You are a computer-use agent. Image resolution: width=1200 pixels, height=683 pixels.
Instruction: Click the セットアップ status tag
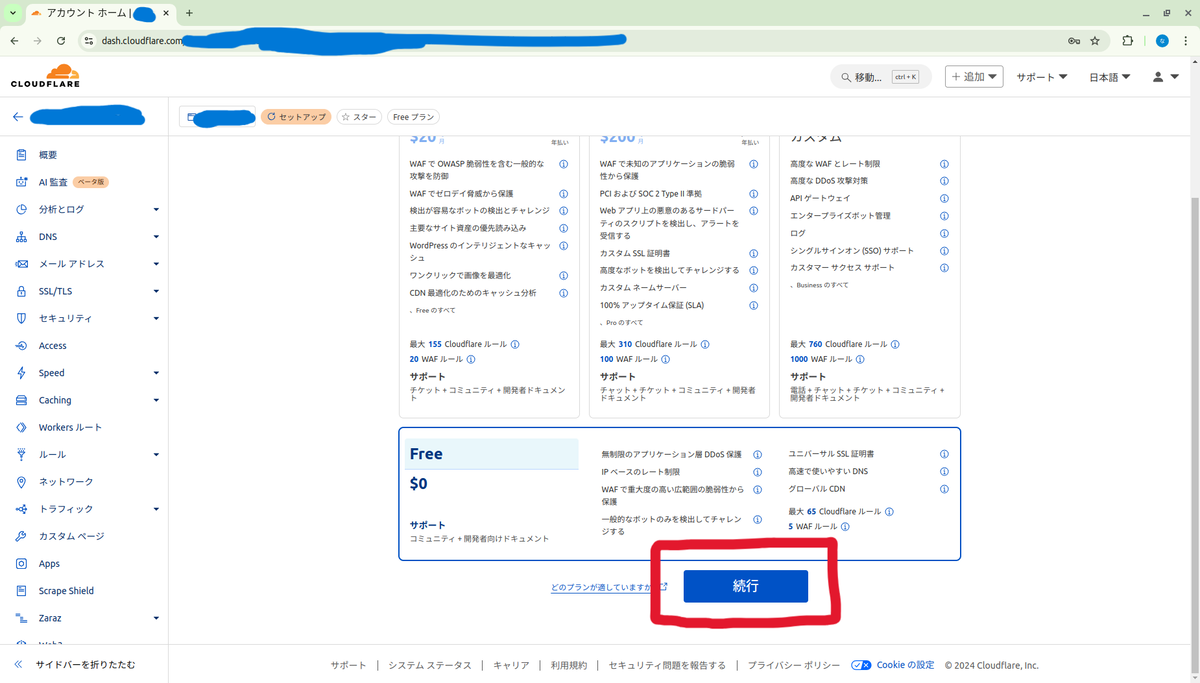pos(296,117)
